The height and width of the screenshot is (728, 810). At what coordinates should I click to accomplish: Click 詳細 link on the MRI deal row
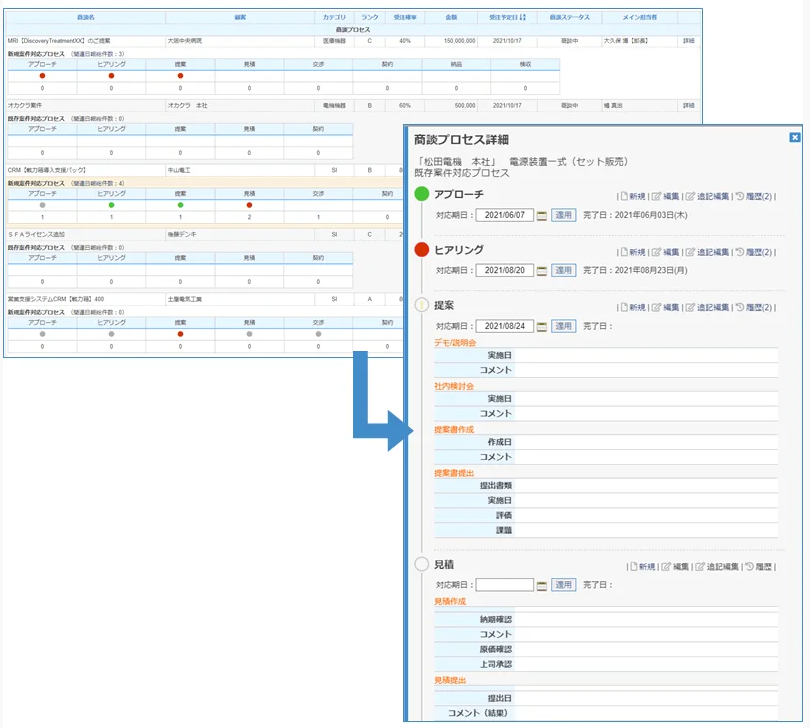coord(688,41)
